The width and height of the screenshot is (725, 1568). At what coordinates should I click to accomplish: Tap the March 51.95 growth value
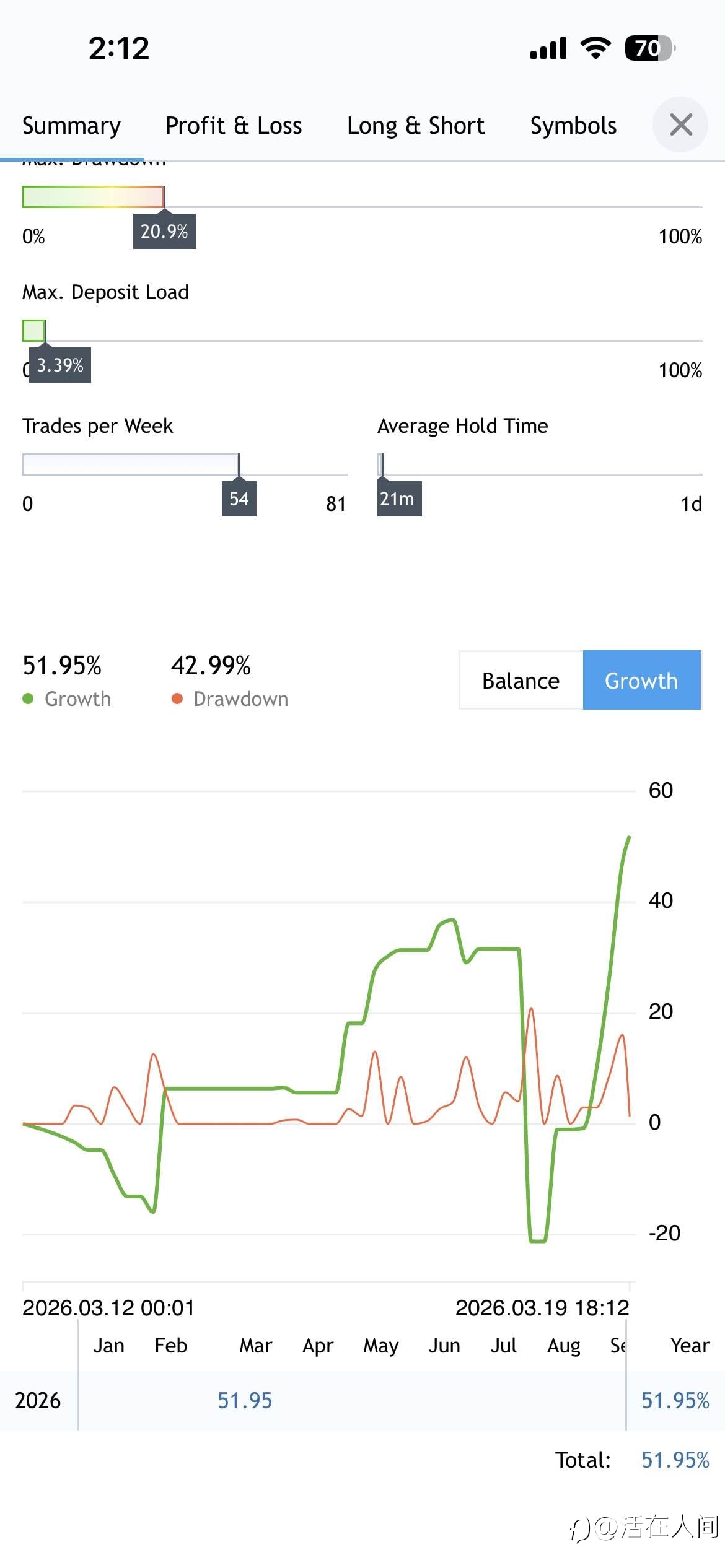(x=245, y=1401)
